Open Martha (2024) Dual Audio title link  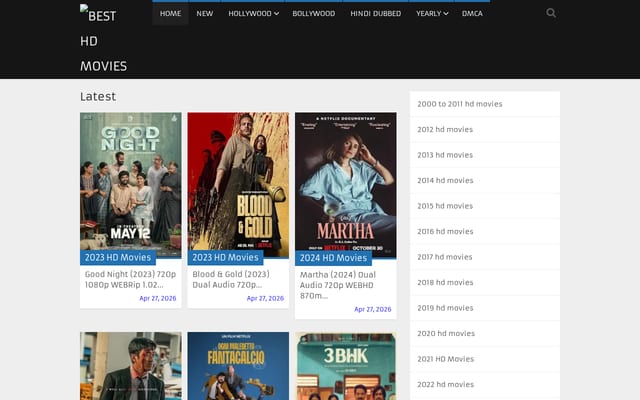point(338,285)
